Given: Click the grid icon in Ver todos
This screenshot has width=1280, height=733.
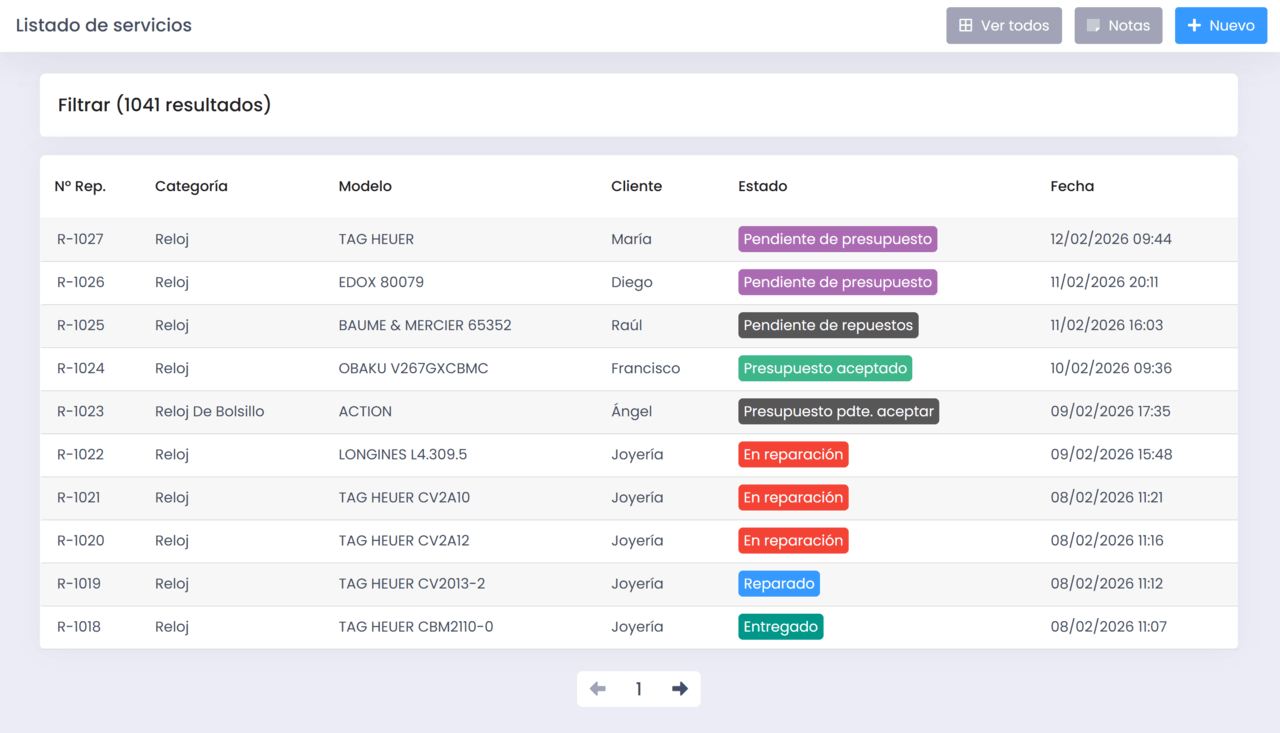Looking at the screenshot, I should coord(965,26).
